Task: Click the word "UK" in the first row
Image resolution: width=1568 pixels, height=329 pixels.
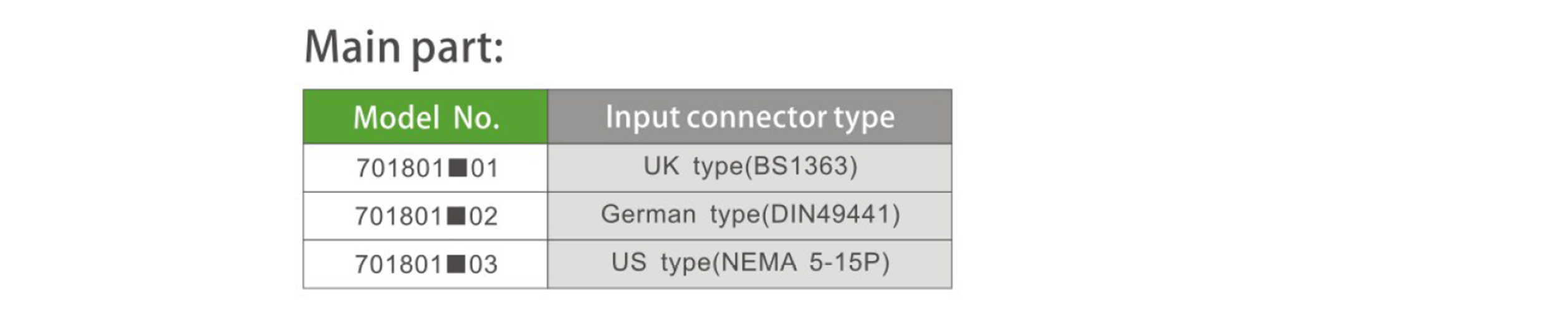Action: [x=661, y=167]
